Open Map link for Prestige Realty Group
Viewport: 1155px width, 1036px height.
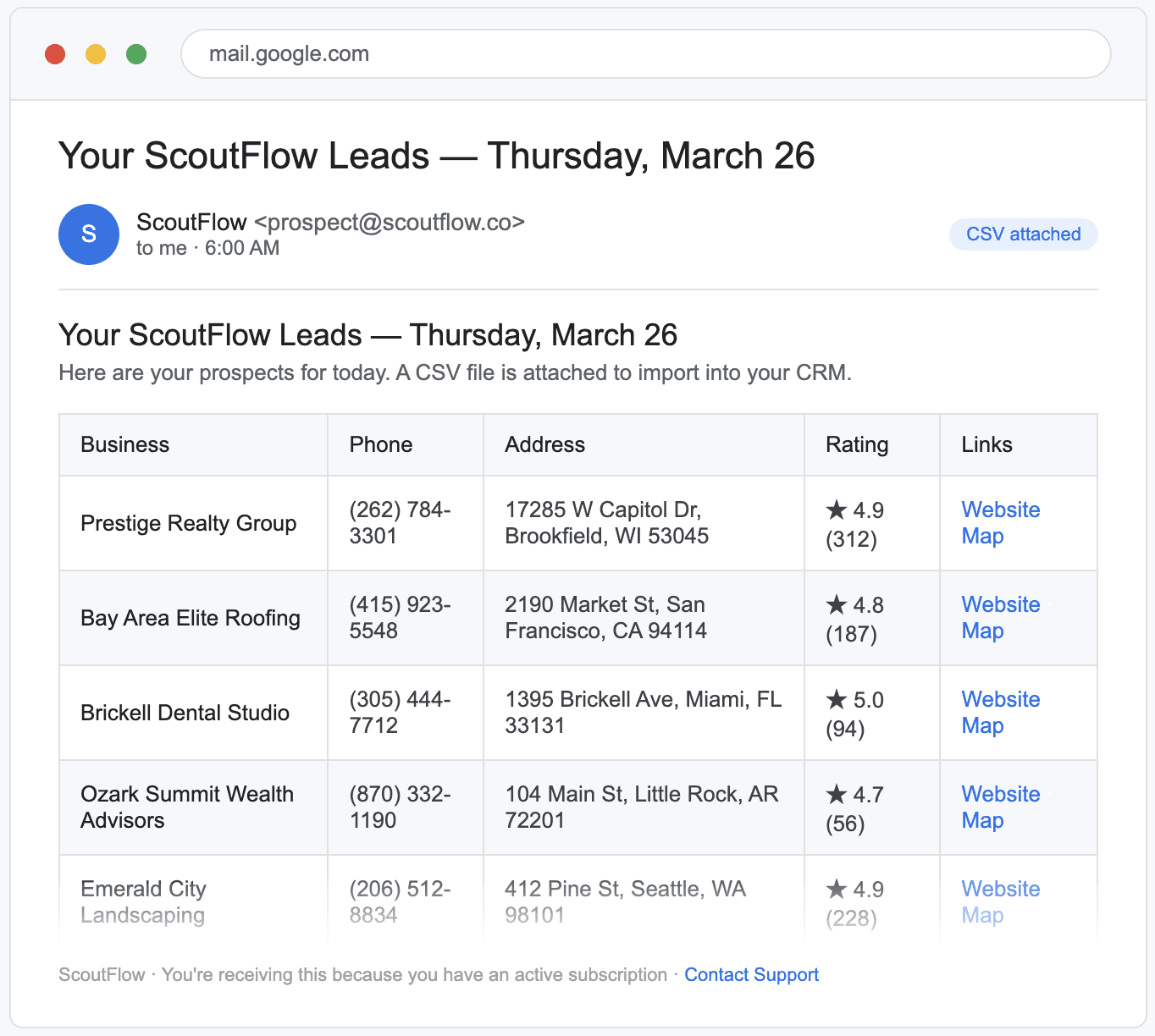(x=982, y=537)
